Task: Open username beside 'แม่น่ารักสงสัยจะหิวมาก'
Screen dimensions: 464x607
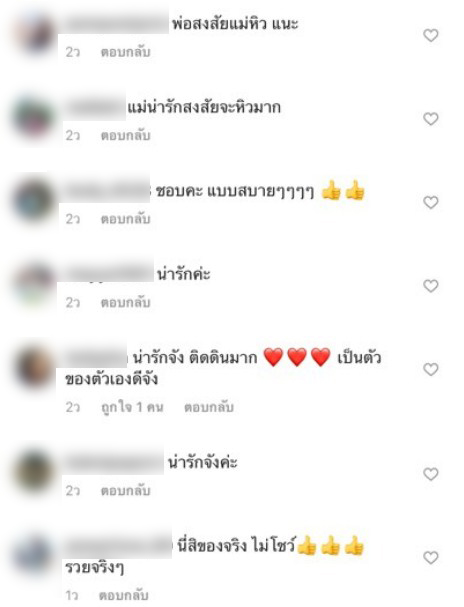Action: pos(95,106)
